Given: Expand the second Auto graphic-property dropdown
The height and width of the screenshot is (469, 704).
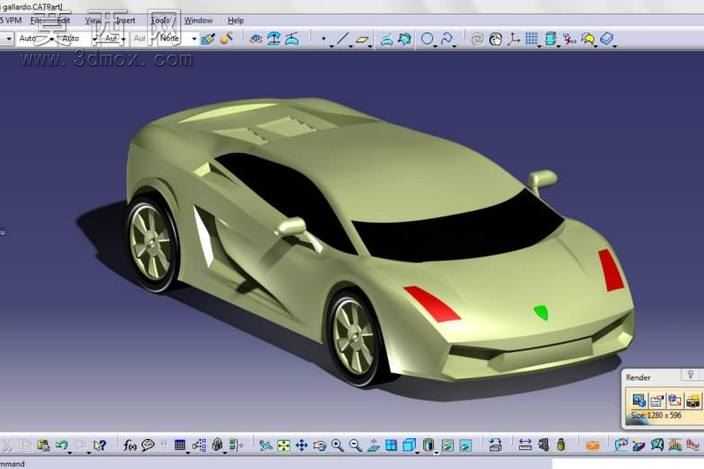Looking at the screenshot, I should [95, 39].
